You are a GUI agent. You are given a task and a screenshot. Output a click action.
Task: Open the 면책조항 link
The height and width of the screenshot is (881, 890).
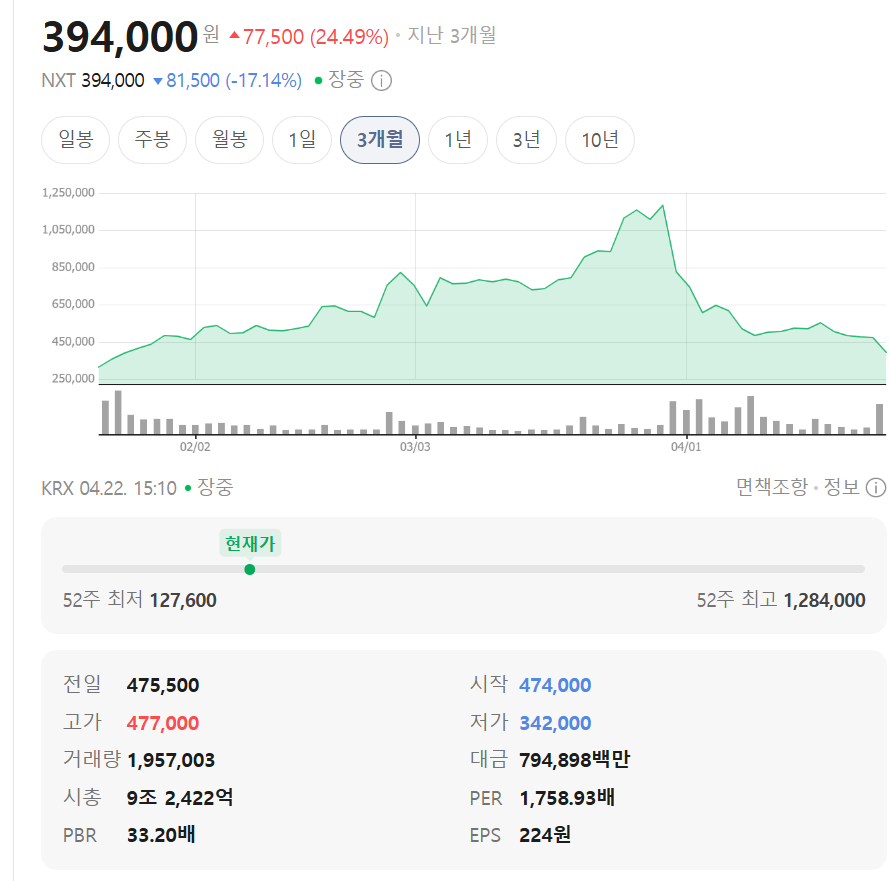772,487
